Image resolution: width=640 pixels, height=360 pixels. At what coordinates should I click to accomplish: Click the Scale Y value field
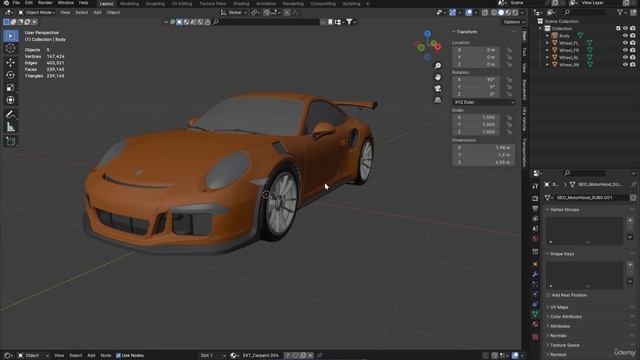[x=476, y=124]
